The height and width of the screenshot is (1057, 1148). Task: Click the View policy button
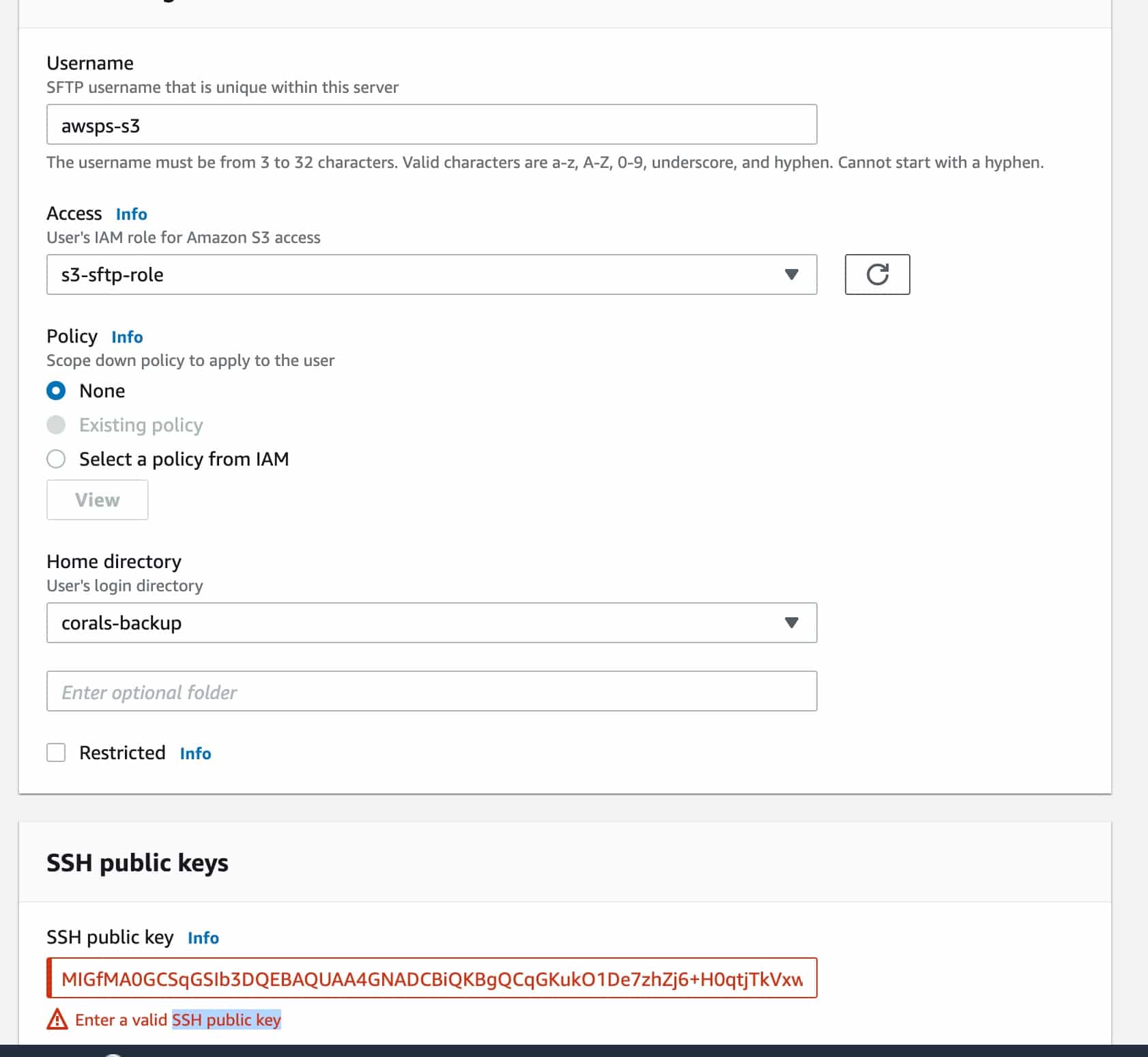(x=97, y=499)
